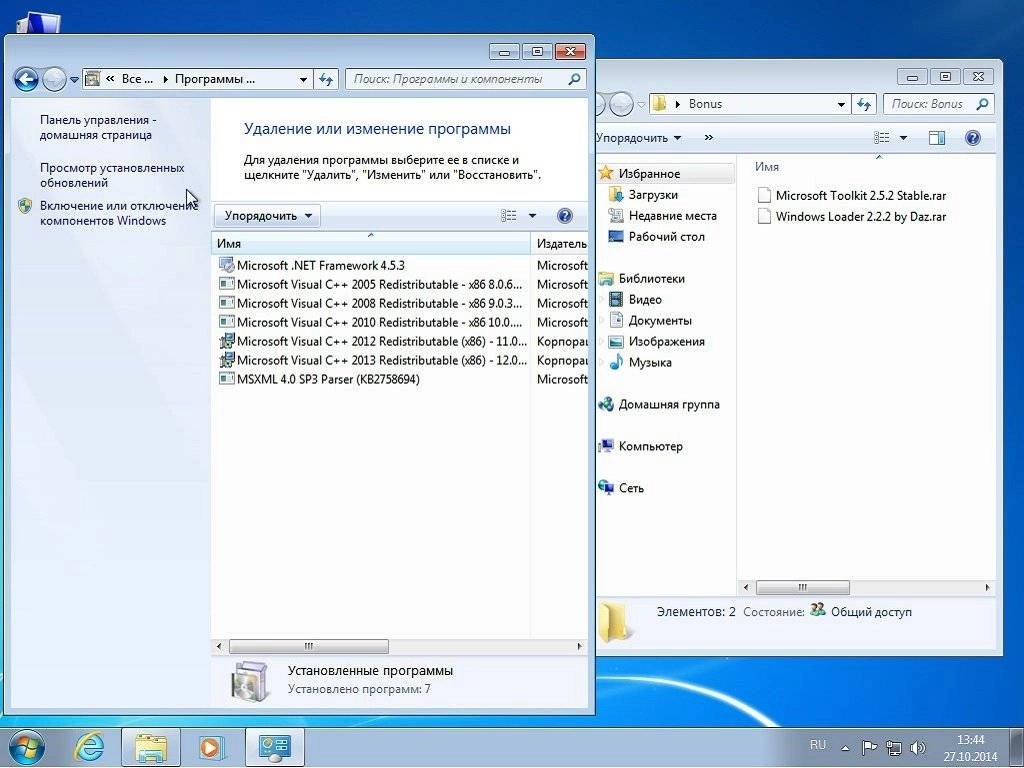Viewport: 1024px width, 768px height.
Task: Open Рабочий стол in navigation pane
Action: tap(666, 236)
